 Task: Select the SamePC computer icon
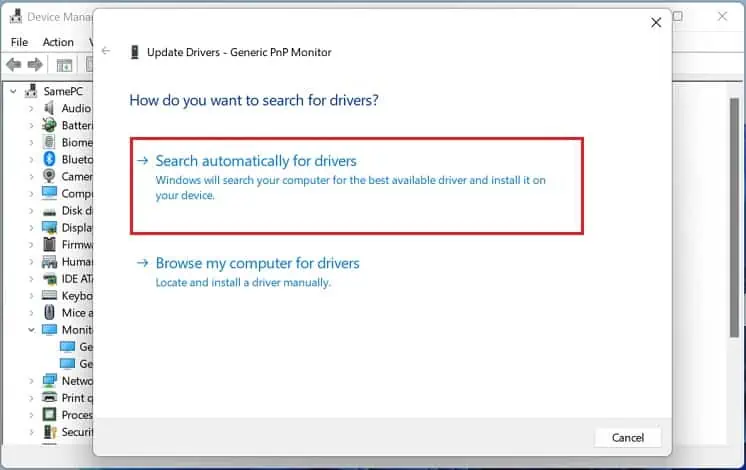pyautogui.click(x=31, y=90)
